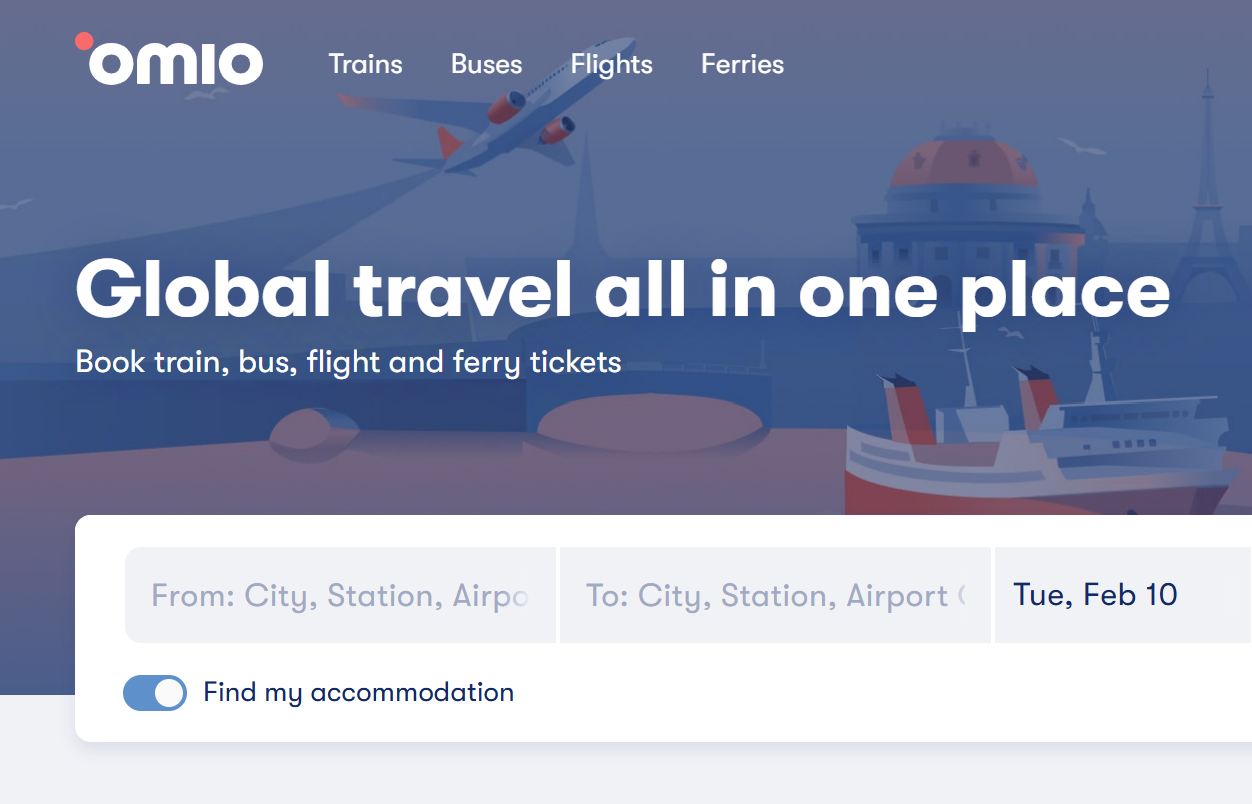
Task: Open the Trains navigation menu
Action: pyautogui.click(x=365, y=64)
